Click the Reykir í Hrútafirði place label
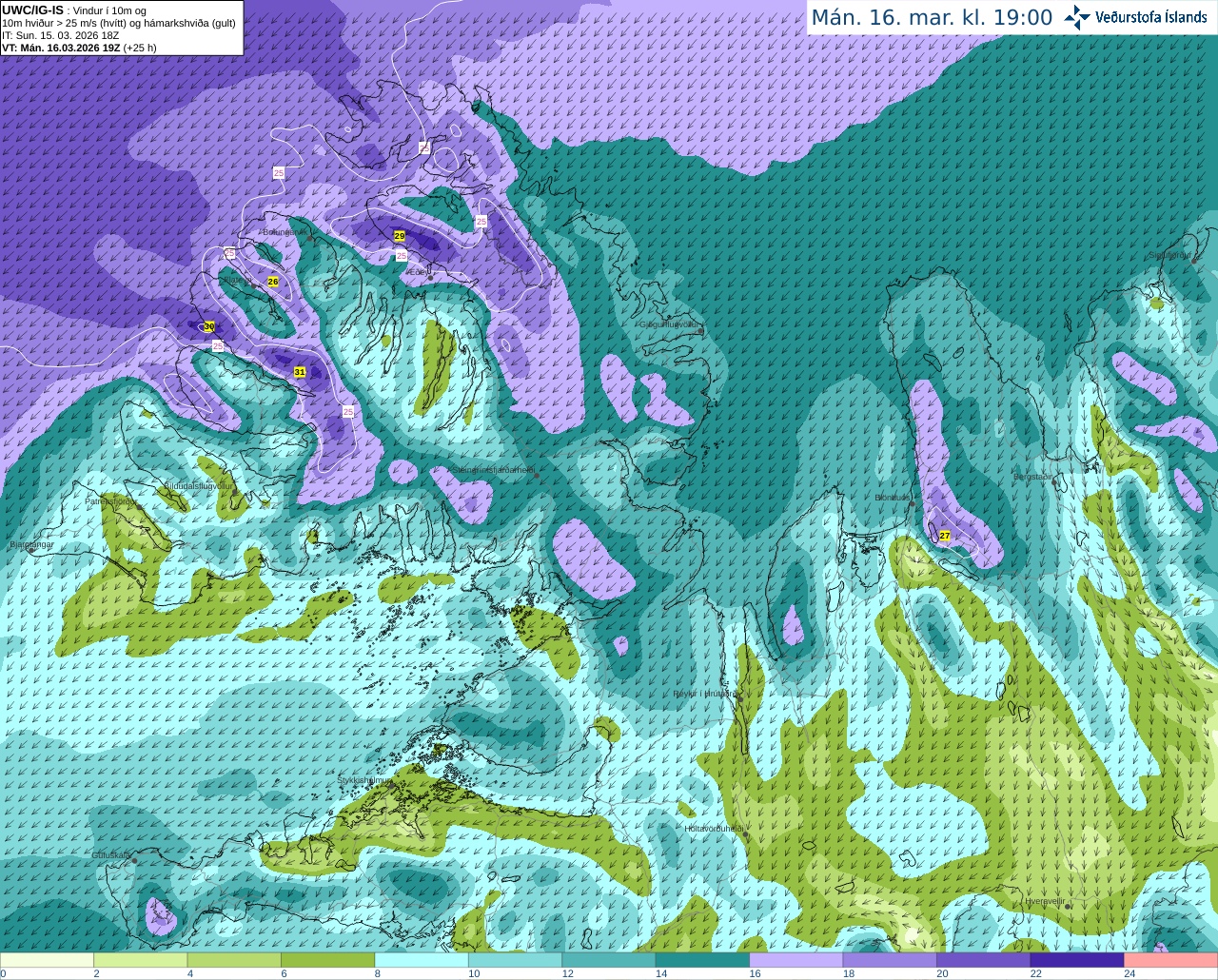The width and height of the screenshot is (1218, 980). [704, 694]
